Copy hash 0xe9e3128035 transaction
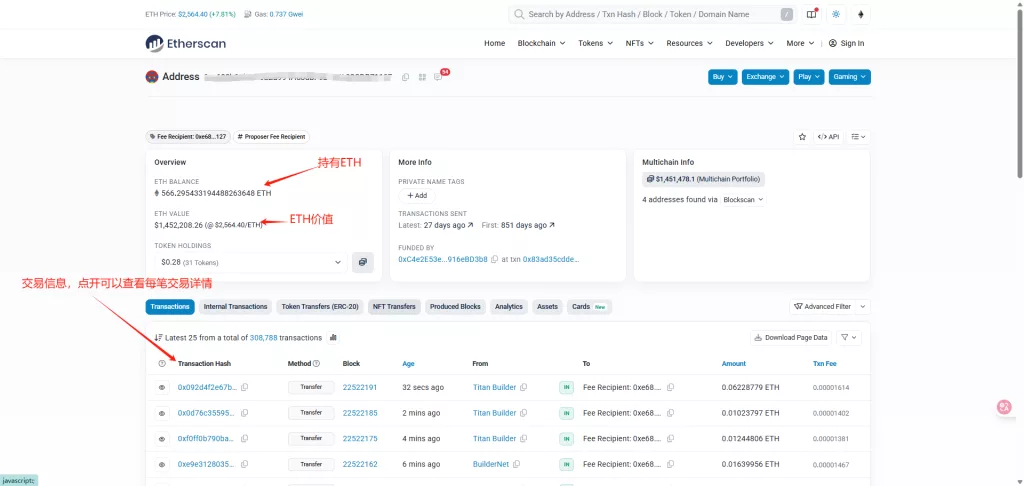This screenshot has height=486, width=1024. coord(244,464)
